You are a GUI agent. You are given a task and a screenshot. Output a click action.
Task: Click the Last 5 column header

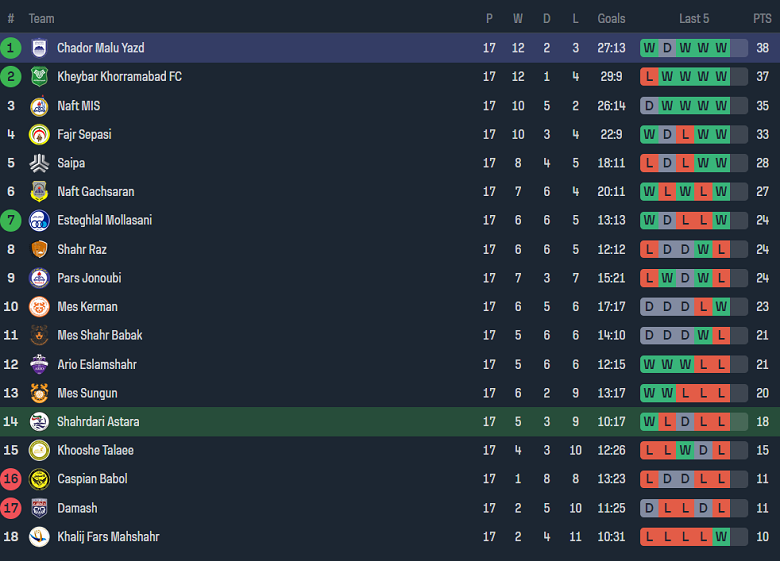pyautogui.click(x=694, y=19)
